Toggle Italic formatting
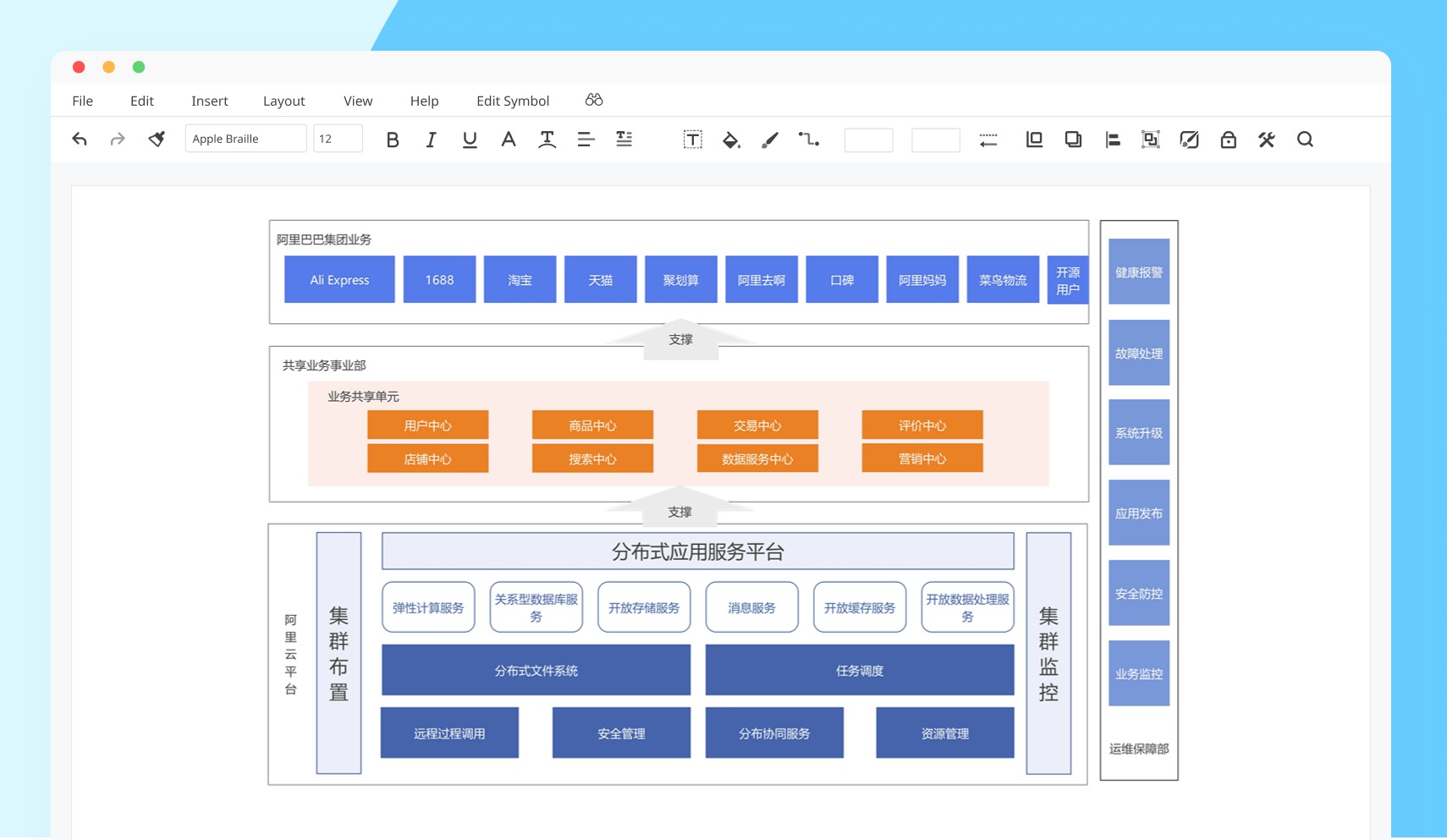This screenshot has height=840, width=1447. click(x=431, y=140)
